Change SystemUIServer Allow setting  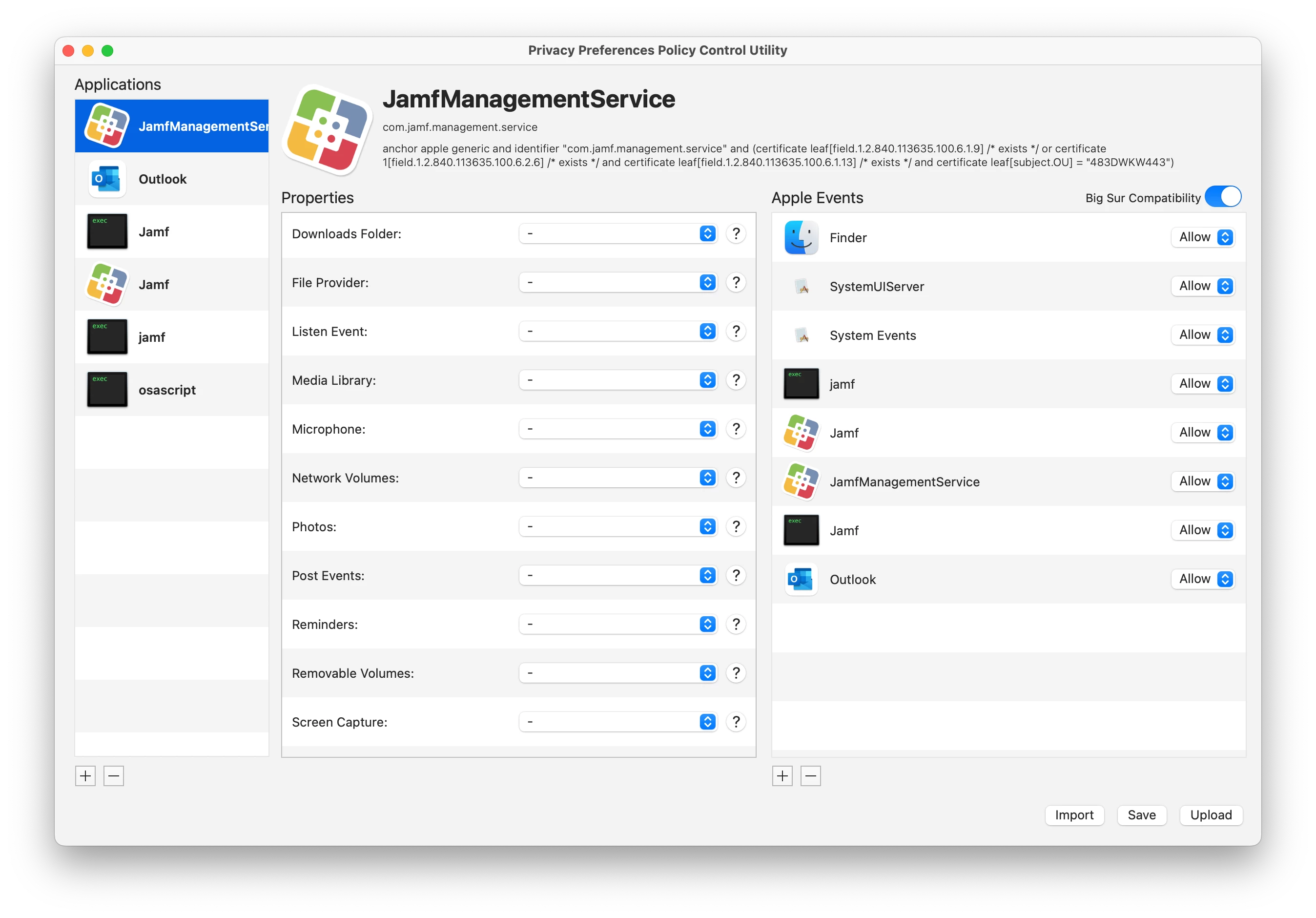(x=1203, y=286)
